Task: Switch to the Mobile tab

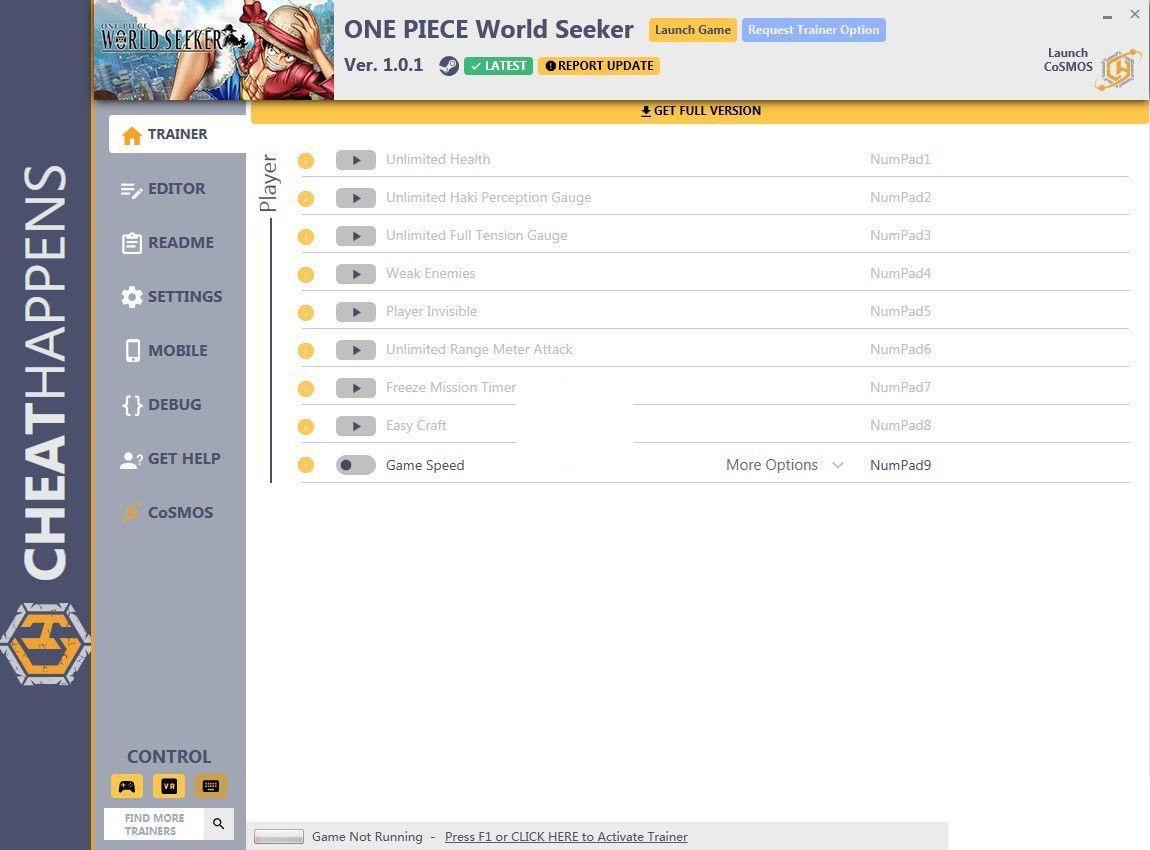Action: coord(165,351)
